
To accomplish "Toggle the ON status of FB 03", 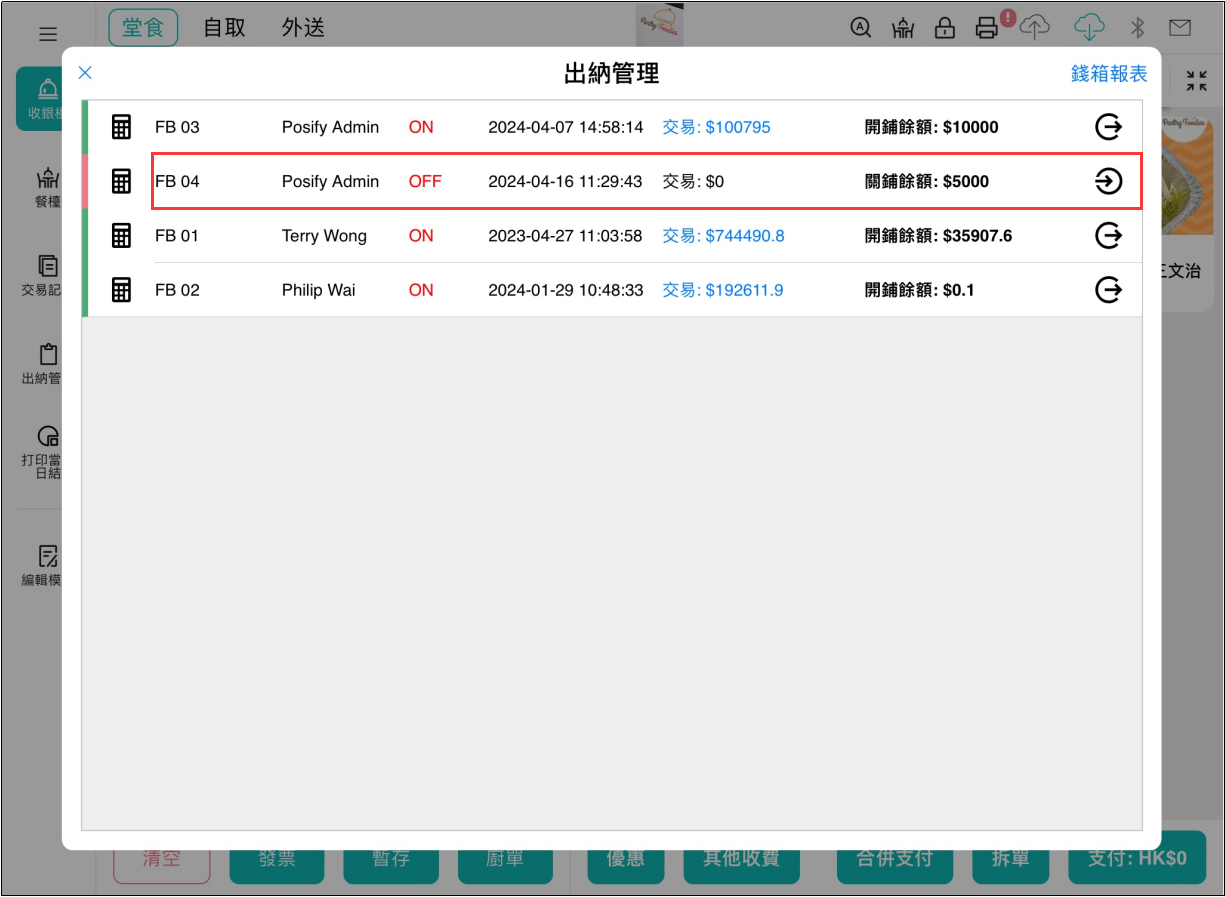I will point(421,127).
